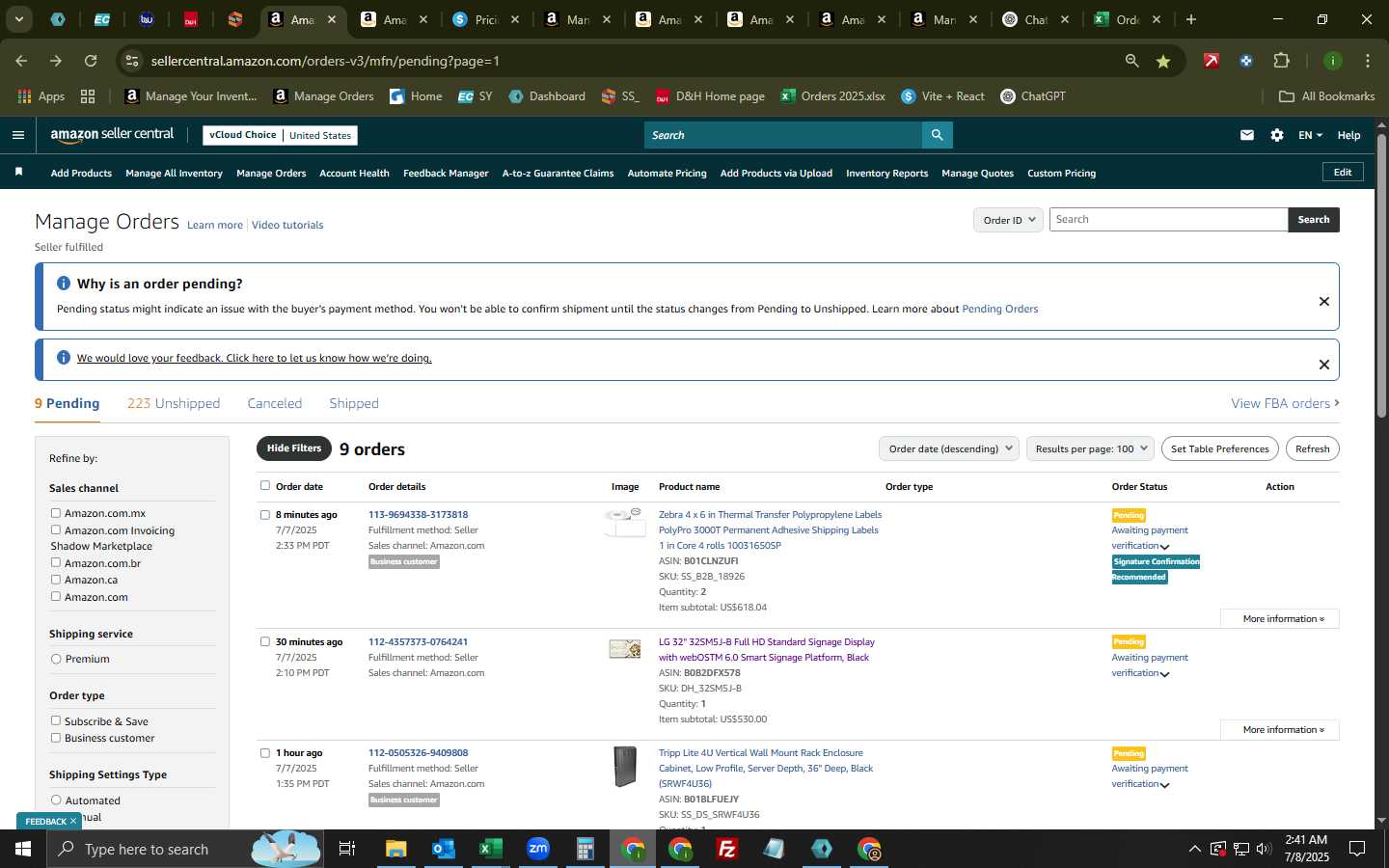The height and width of the screenshot is (868, 1389).
Task: Open Inventory Reports in navigation bar
Action: (886, 173)
